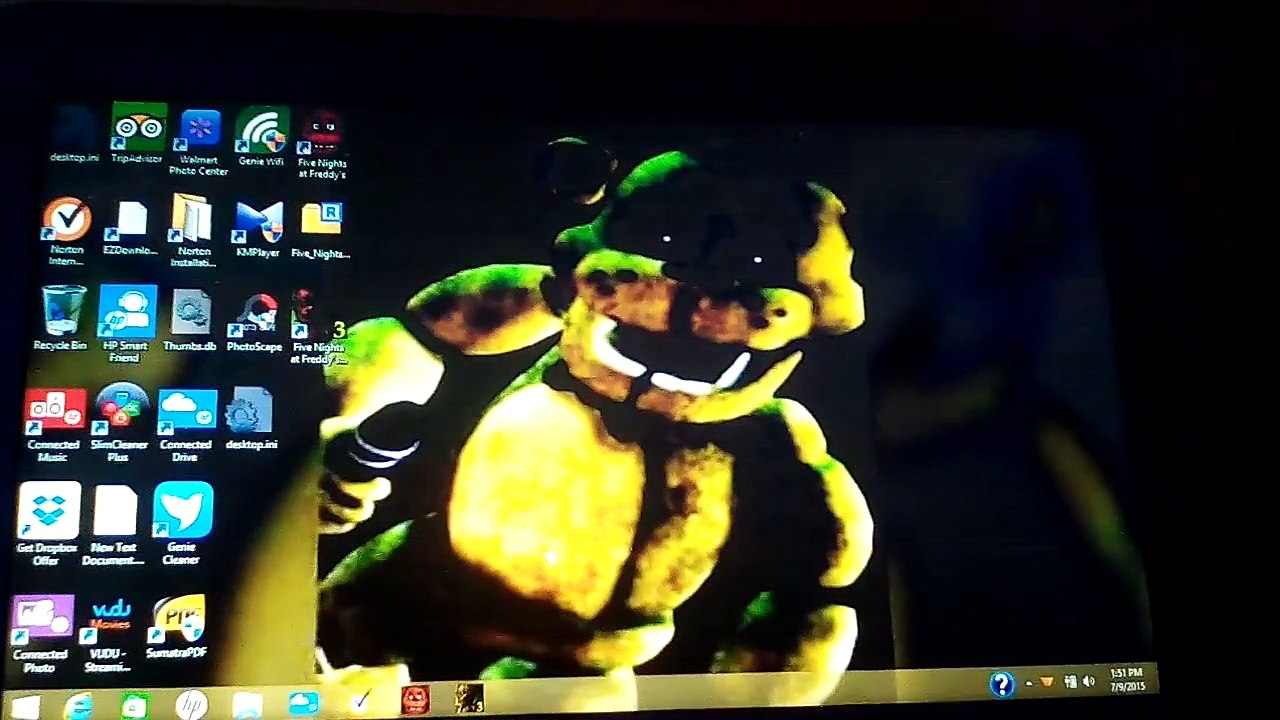The width and height of the screenshot is (1280, 720).
Task: Open the Connected Photo shortcut
Action: point(41,634)
